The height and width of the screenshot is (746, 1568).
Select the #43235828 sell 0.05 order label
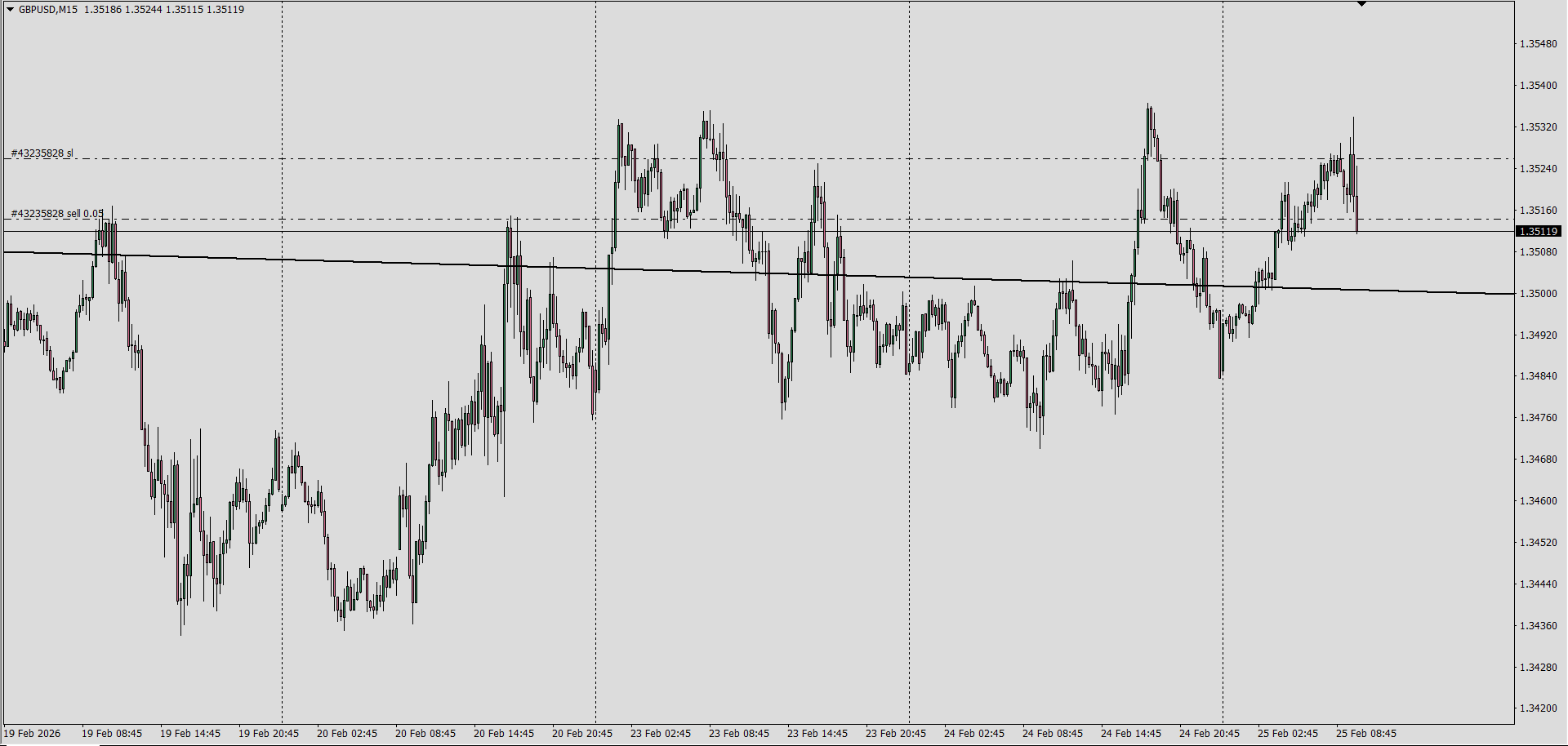pos(57,214)
